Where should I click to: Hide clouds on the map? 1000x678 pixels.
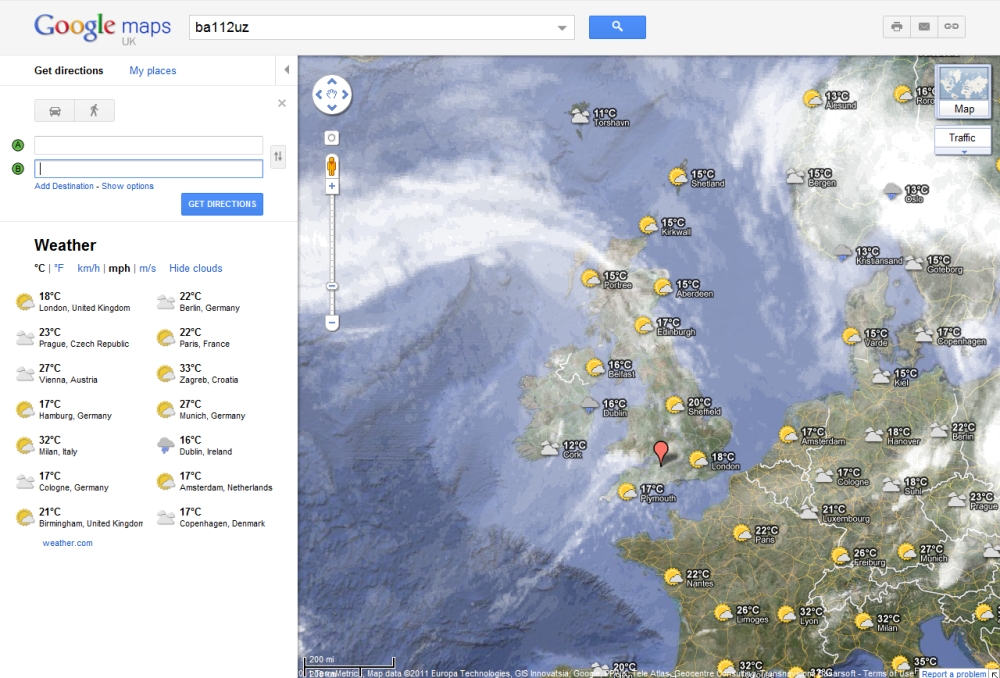196,268
